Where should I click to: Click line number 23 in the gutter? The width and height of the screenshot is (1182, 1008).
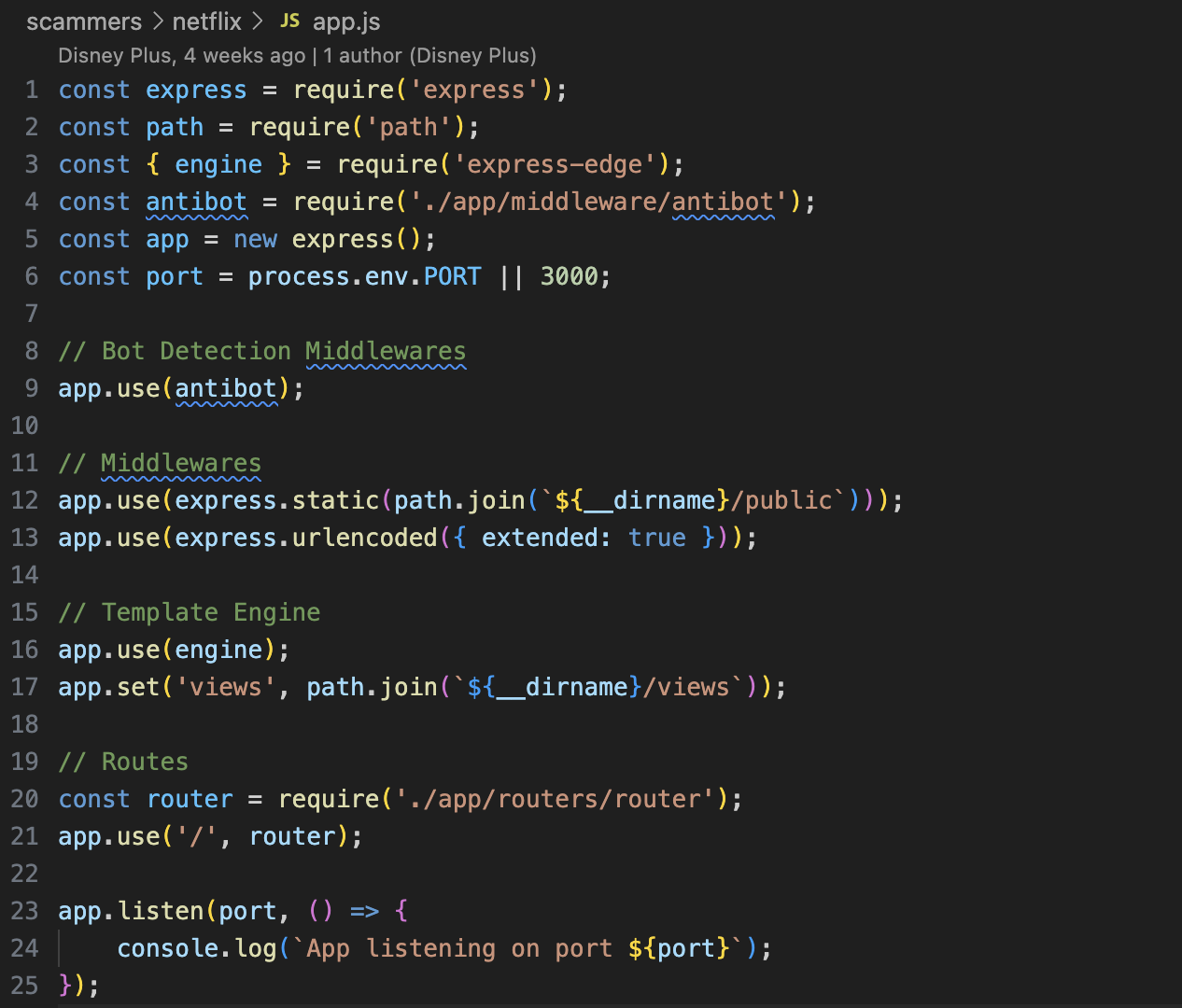pos(25,911)
